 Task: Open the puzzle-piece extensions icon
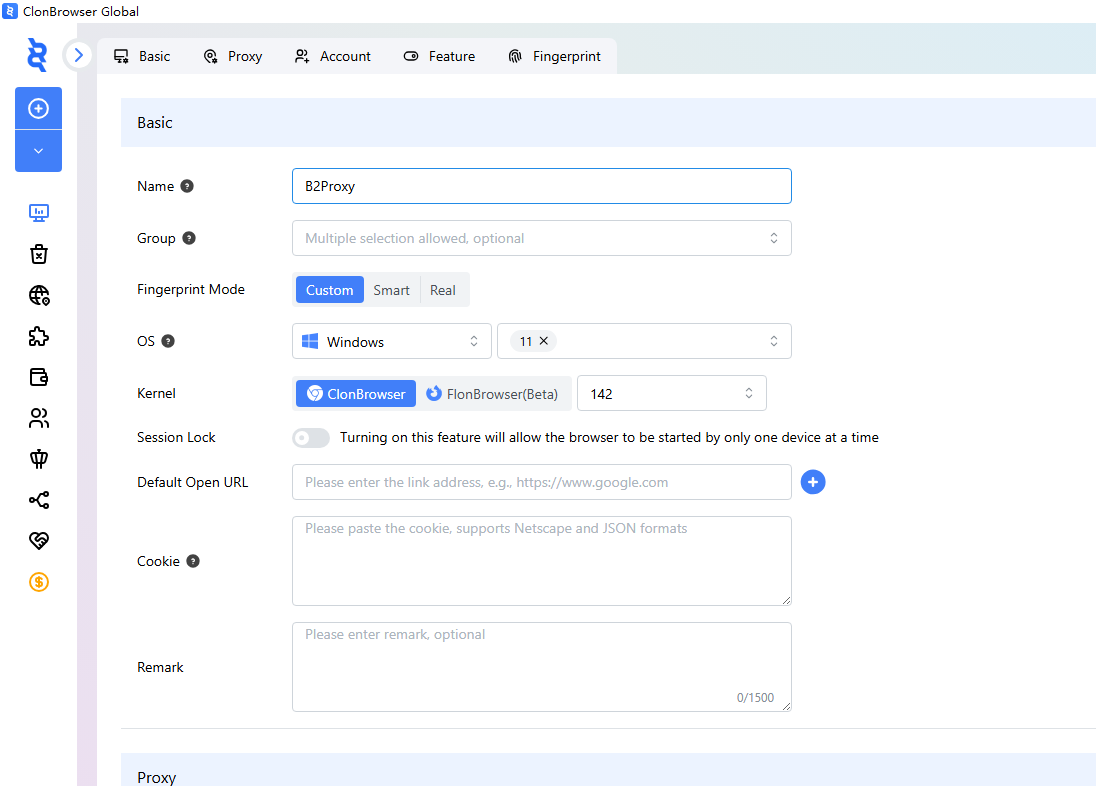tap(39, 336)
